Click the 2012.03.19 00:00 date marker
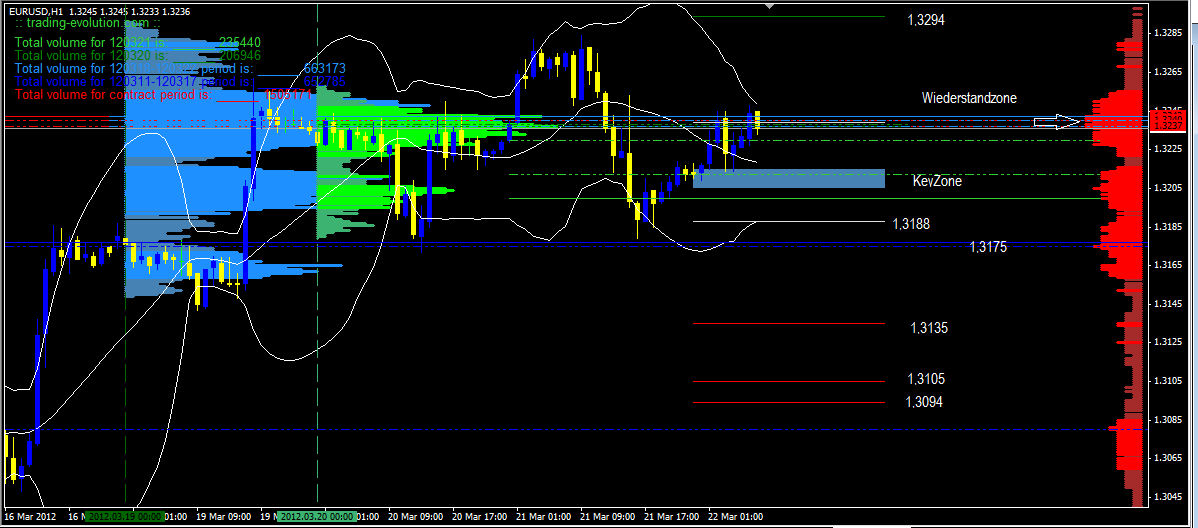The width and height of the screenshot is (1198, 528). (x=125, y=517)
